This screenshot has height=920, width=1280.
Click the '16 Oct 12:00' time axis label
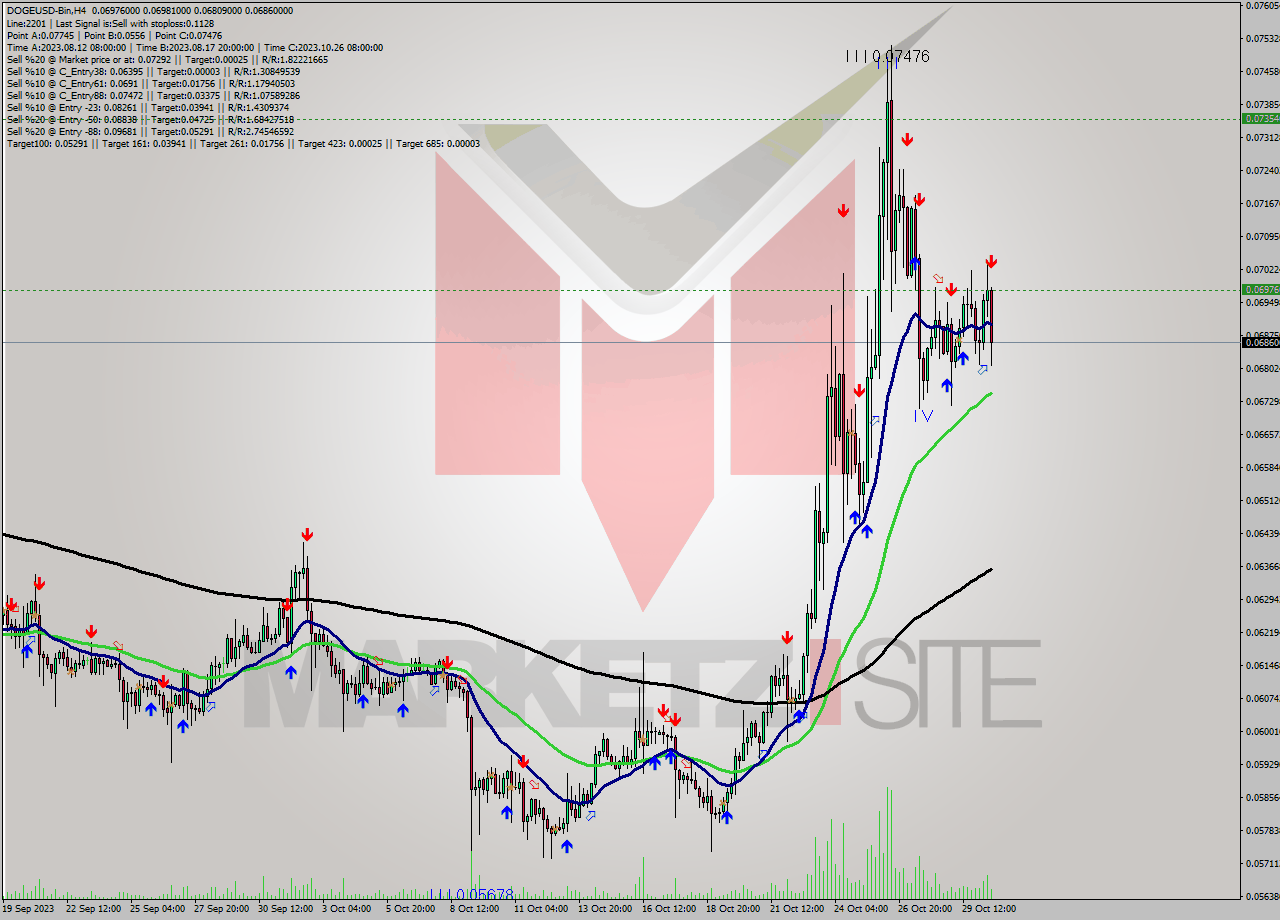pos(670,909)
